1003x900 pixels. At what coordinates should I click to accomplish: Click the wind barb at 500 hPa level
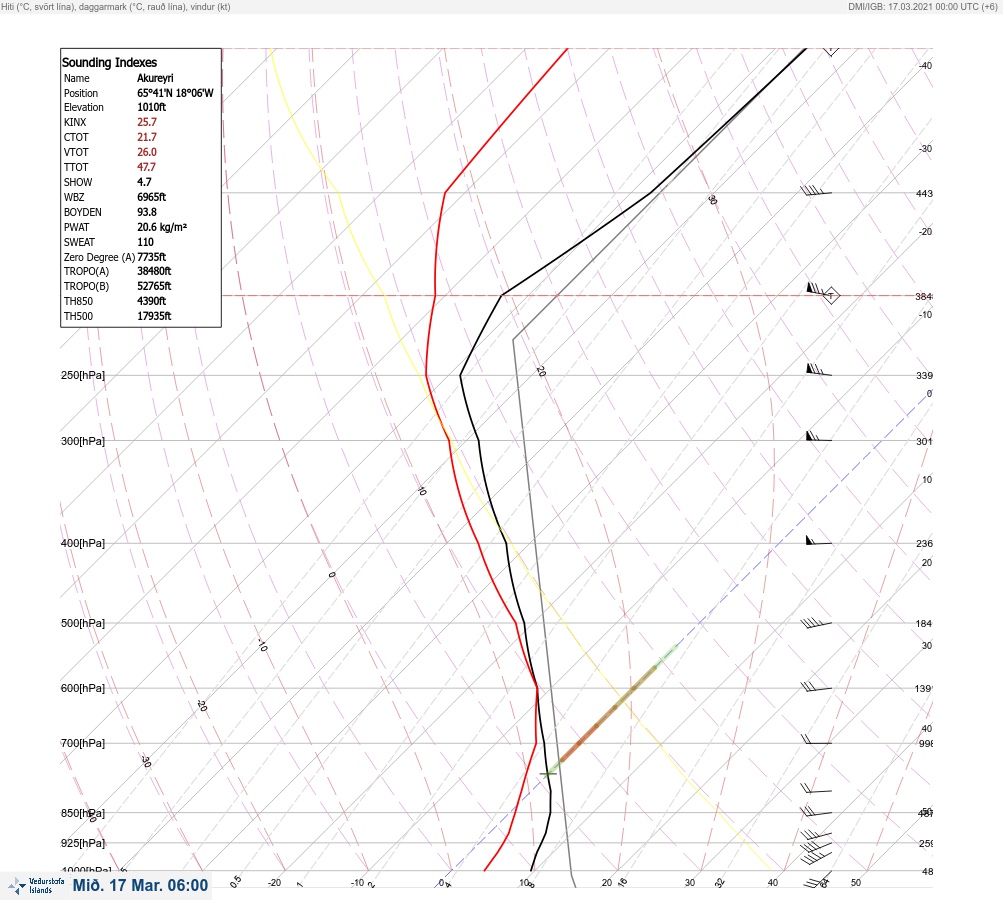click(x=816, y=622)
